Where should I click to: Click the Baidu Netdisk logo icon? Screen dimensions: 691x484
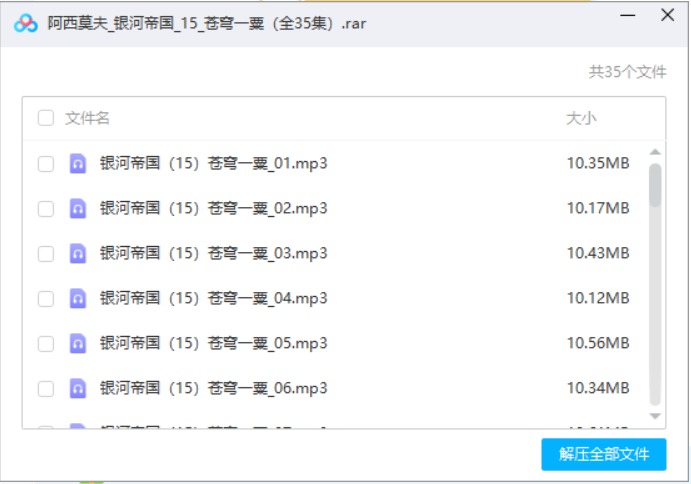point(26,23)
